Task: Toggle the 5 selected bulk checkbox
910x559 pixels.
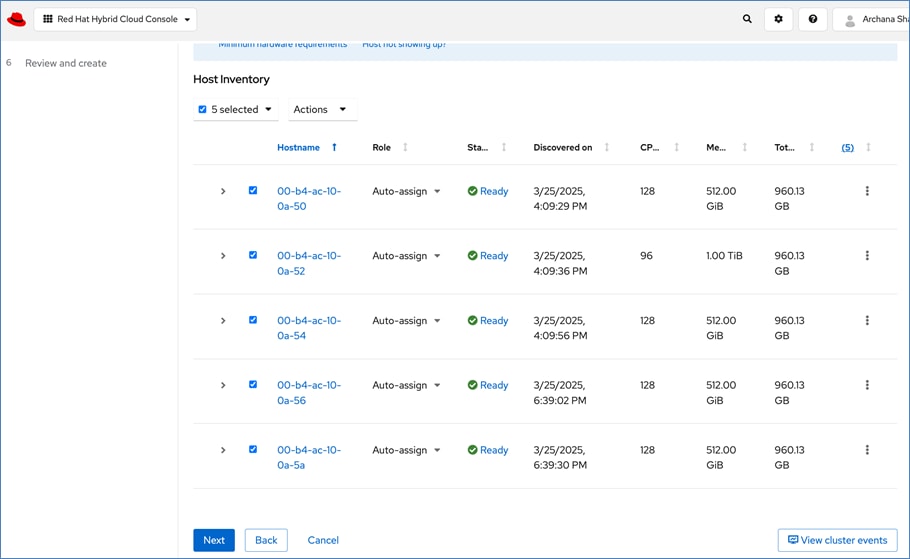Action: [x=202, y=109]
